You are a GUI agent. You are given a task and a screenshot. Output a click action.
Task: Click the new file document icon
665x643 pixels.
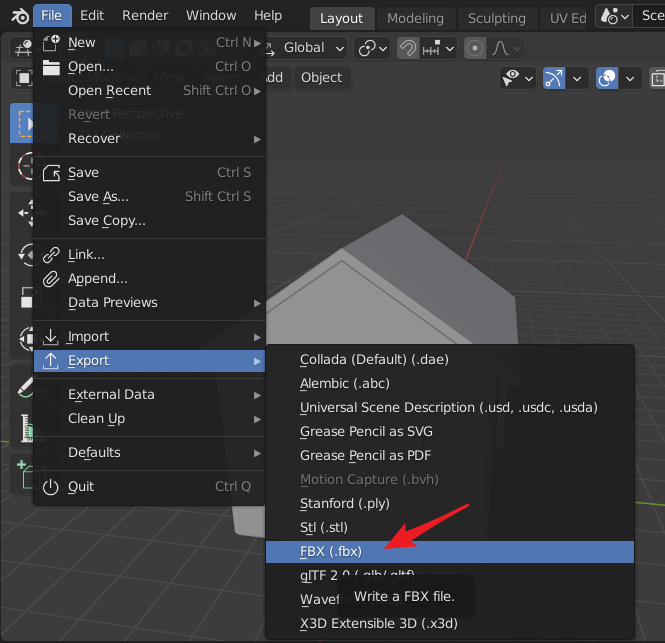pos(51,43)
